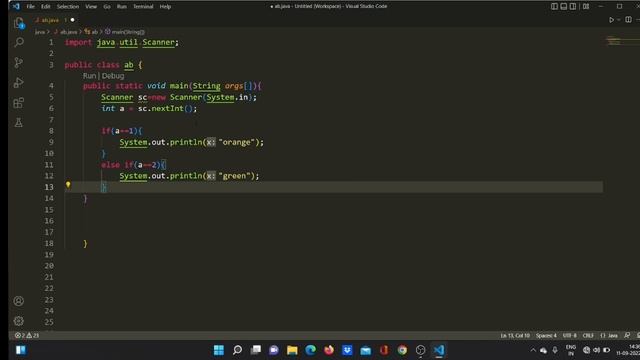Open the Windows Start menu
The height and width of the screenshot is (360, 640).
219,350
